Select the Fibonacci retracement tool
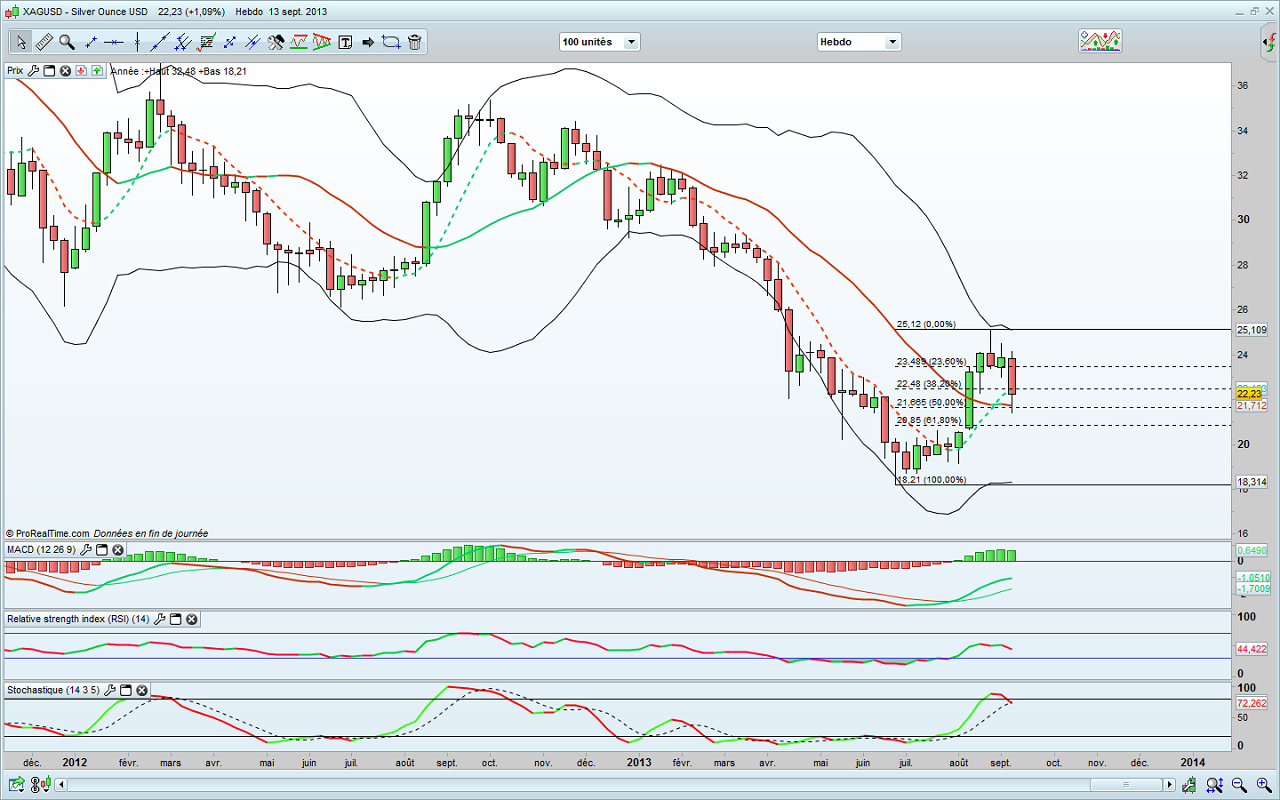Viewport: 1280px width, 800px height. tap(207, 42)
